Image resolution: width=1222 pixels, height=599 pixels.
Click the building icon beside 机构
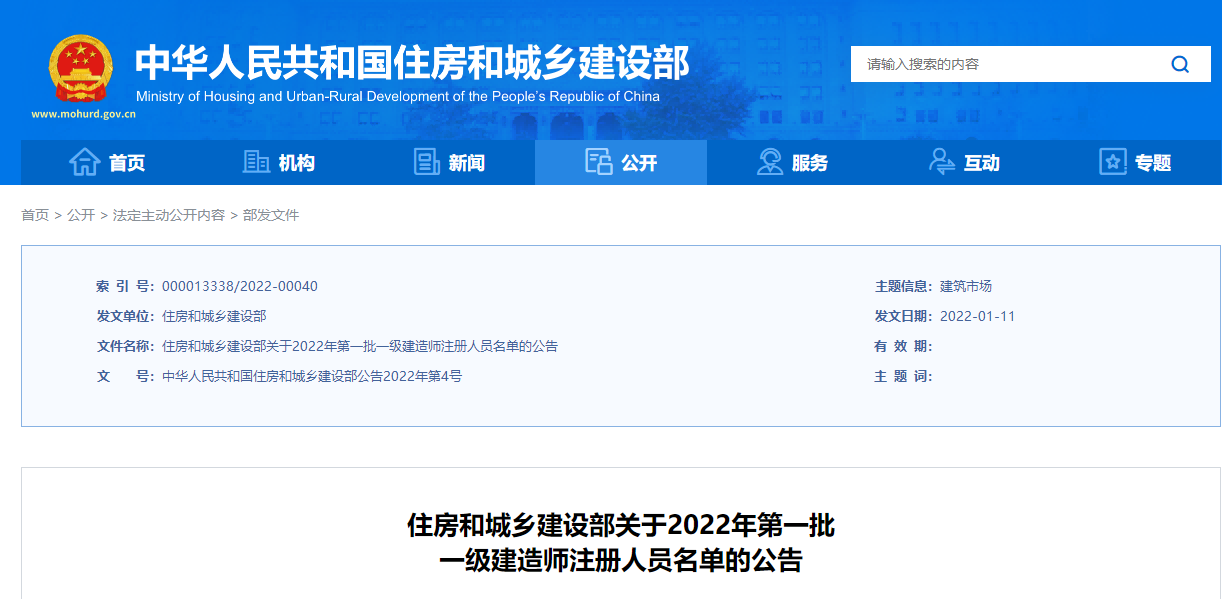pyautogui.click(x=256, y=162)
